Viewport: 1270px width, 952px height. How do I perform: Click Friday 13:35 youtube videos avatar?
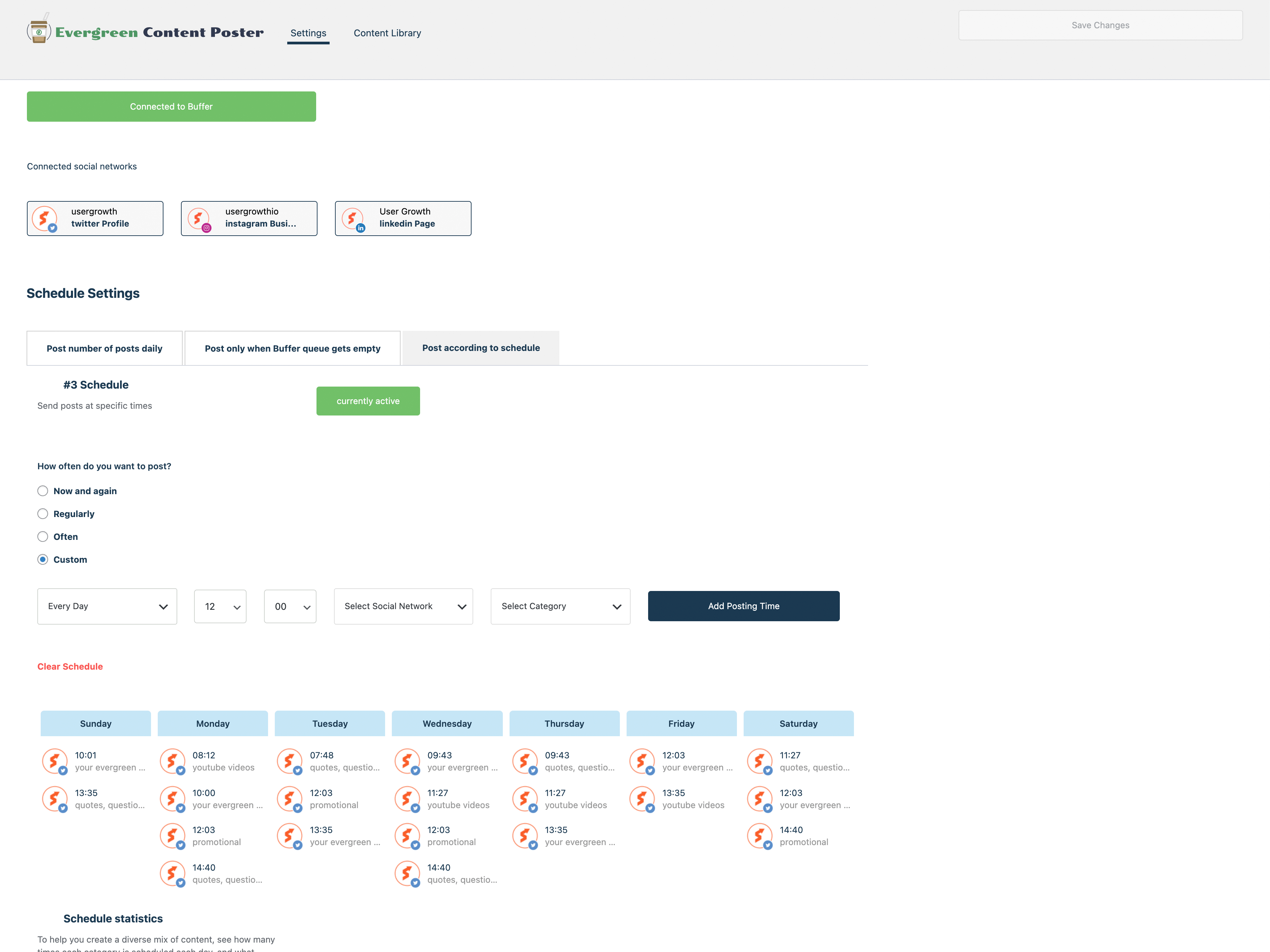click(x=642, y=799)
